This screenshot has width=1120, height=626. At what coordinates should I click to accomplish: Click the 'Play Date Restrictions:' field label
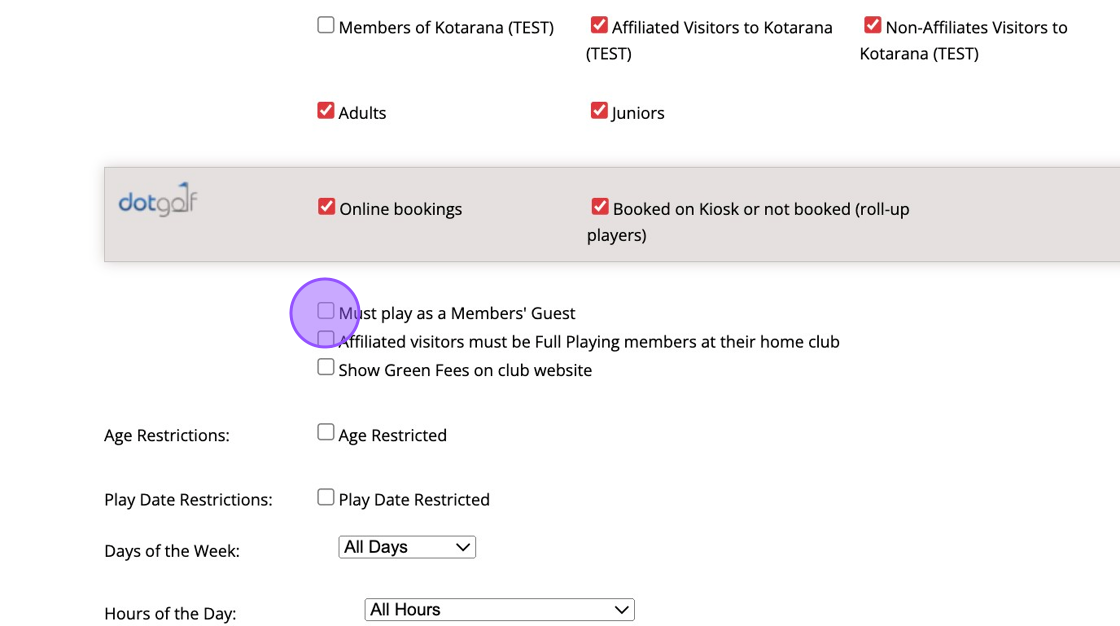(x=188, y=500)
